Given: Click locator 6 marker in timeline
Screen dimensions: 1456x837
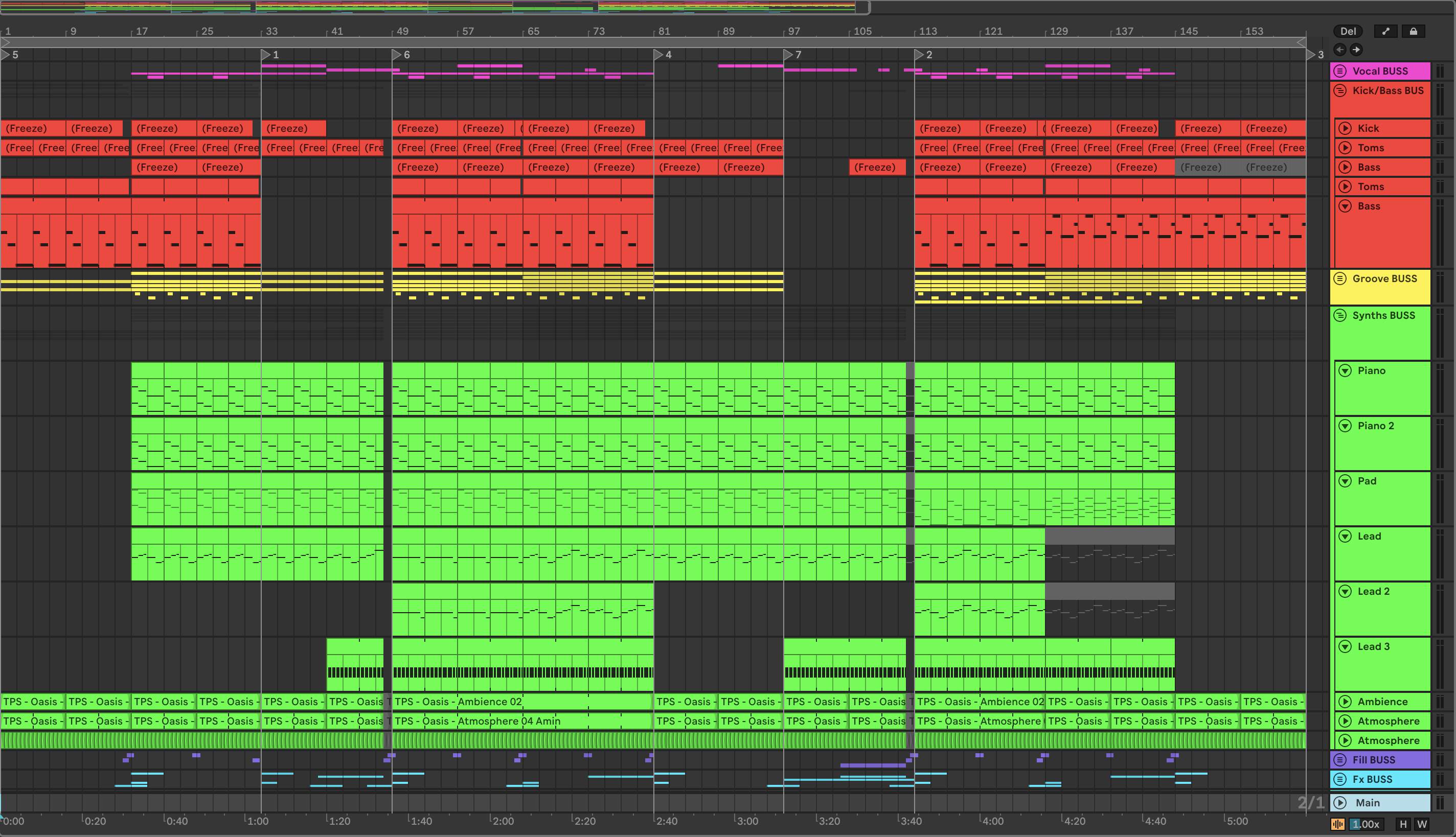Looking at the screenshot, I should 397,55.
